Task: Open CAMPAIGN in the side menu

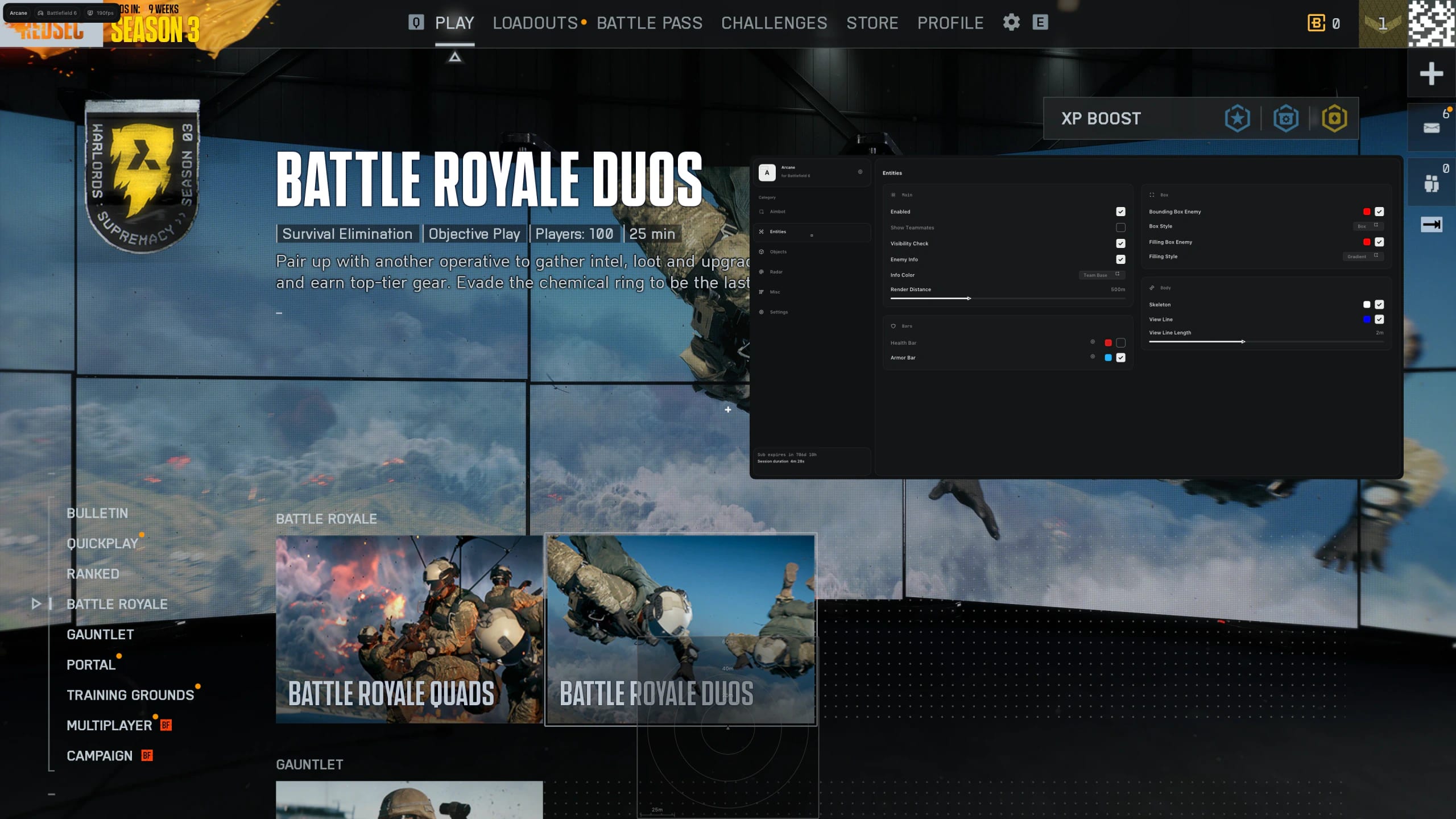Action: 100,756
